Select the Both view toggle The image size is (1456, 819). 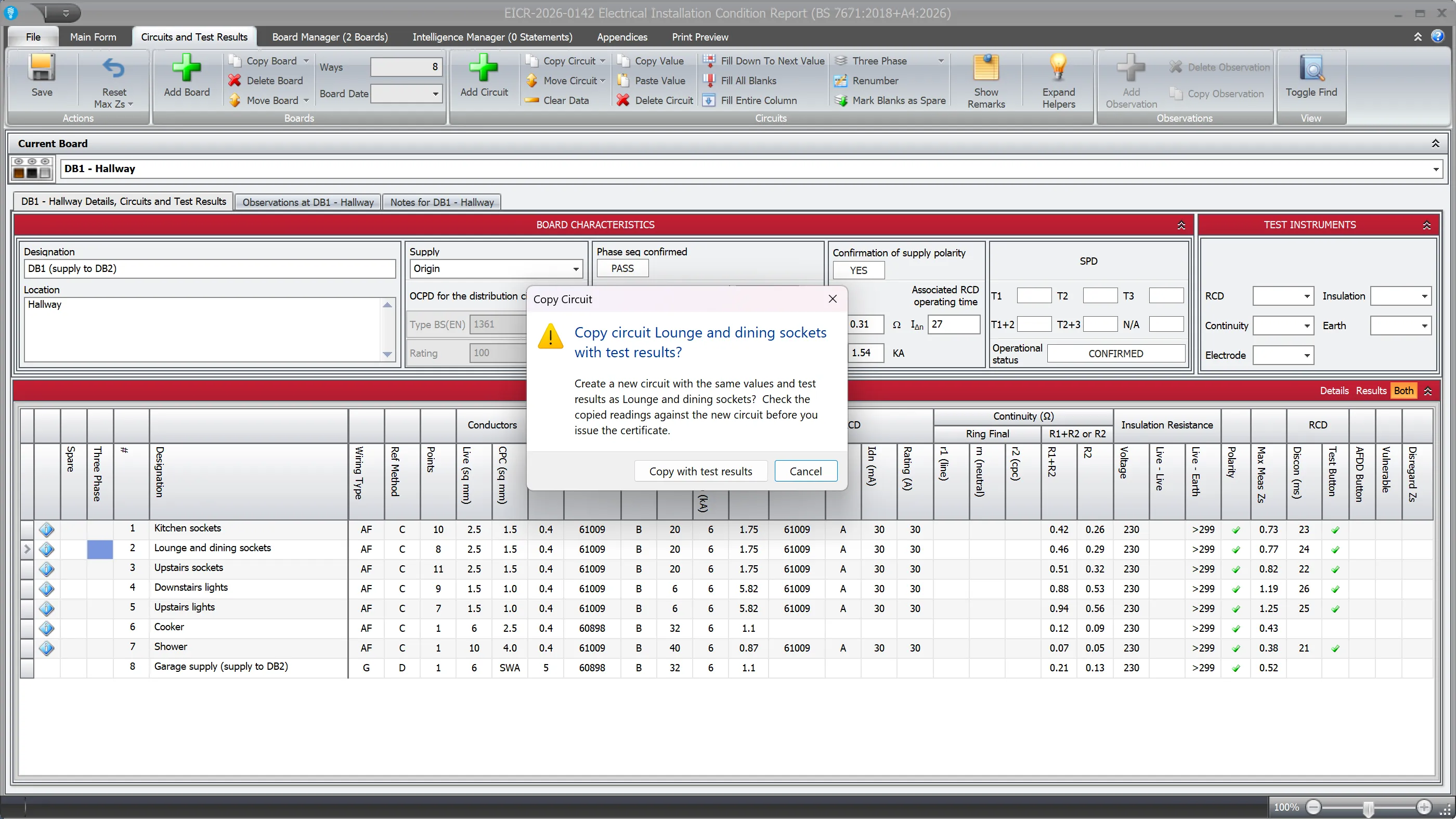pos(1403,391)
